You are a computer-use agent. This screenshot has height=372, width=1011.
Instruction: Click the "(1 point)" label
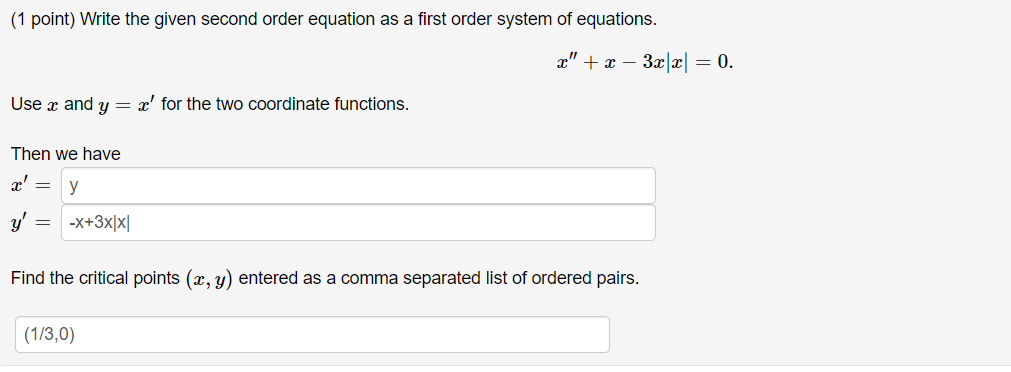pos(43,20)
